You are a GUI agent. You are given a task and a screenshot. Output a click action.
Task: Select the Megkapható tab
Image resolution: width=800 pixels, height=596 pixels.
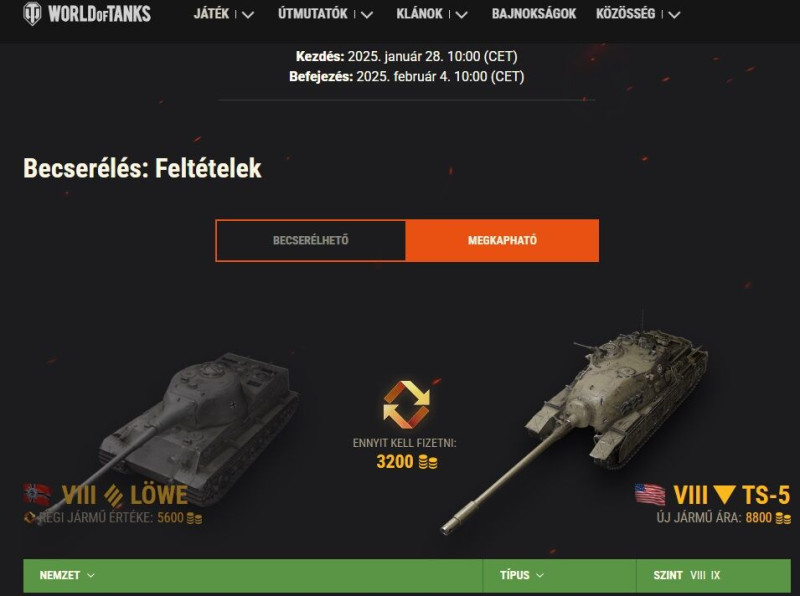point(502,240)
